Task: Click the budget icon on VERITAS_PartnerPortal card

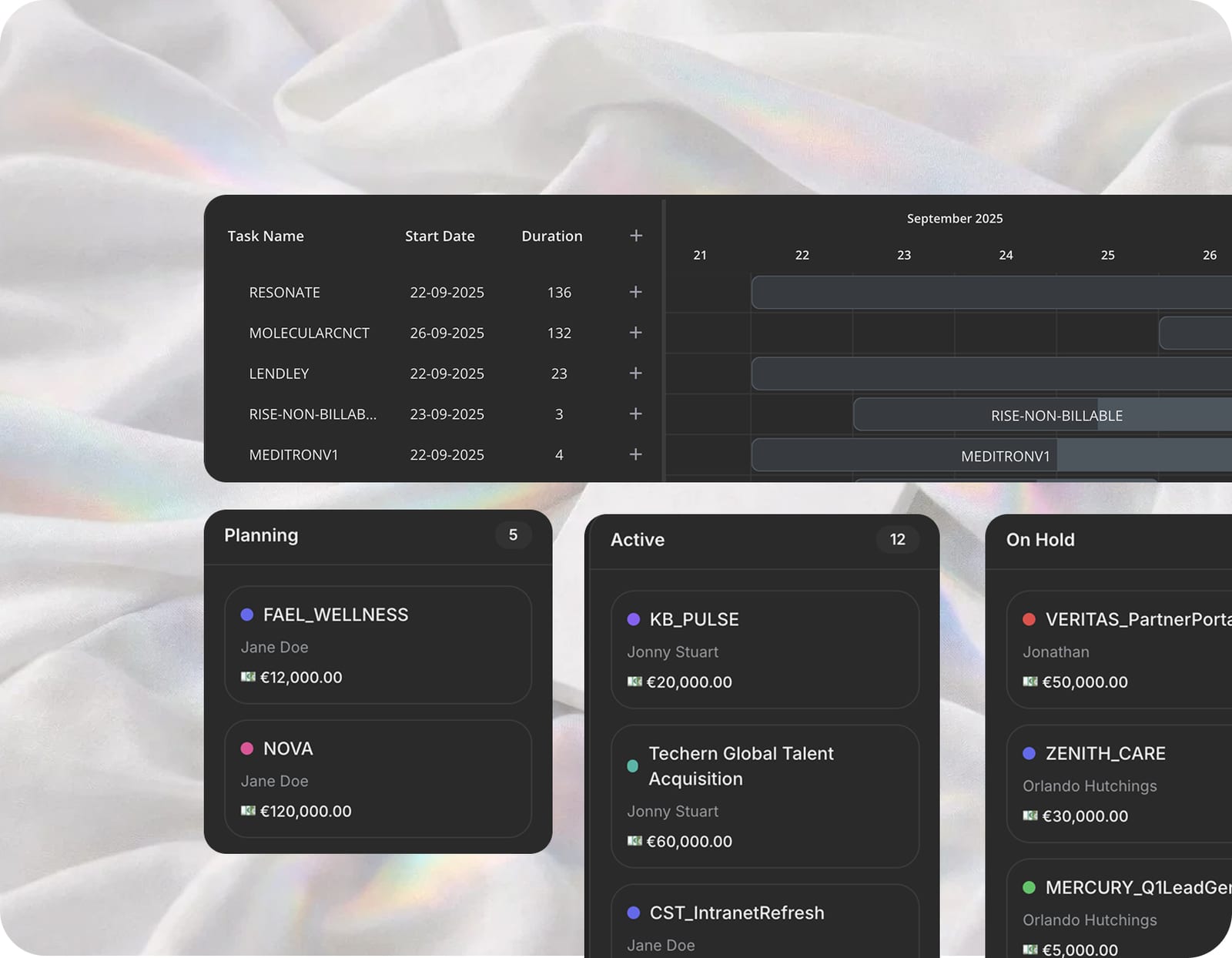Action: (1030, 682)
